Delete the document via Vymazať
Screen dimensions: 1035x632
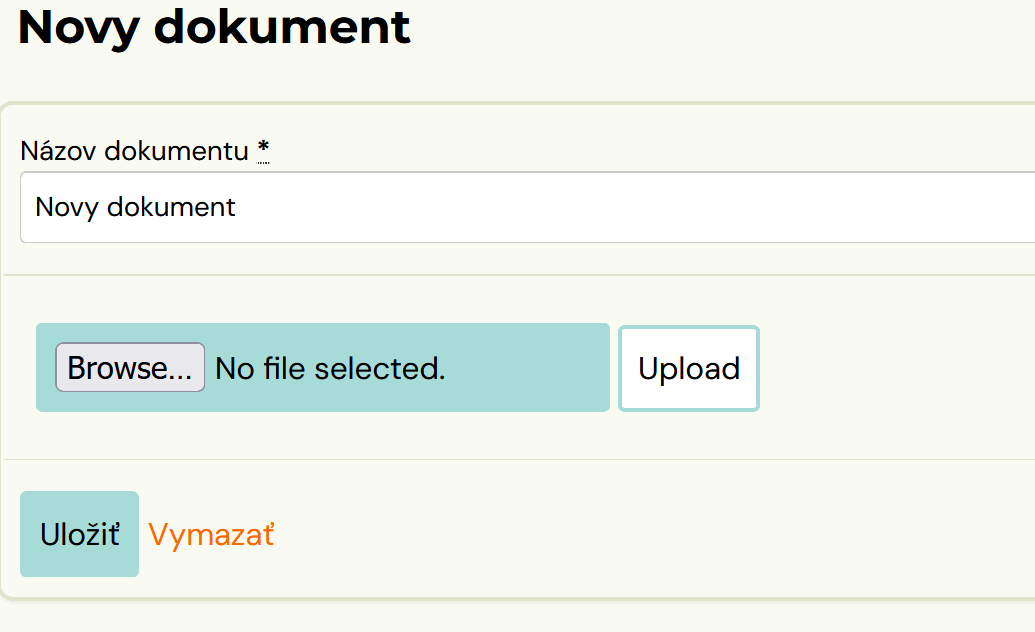coord(211,534)
